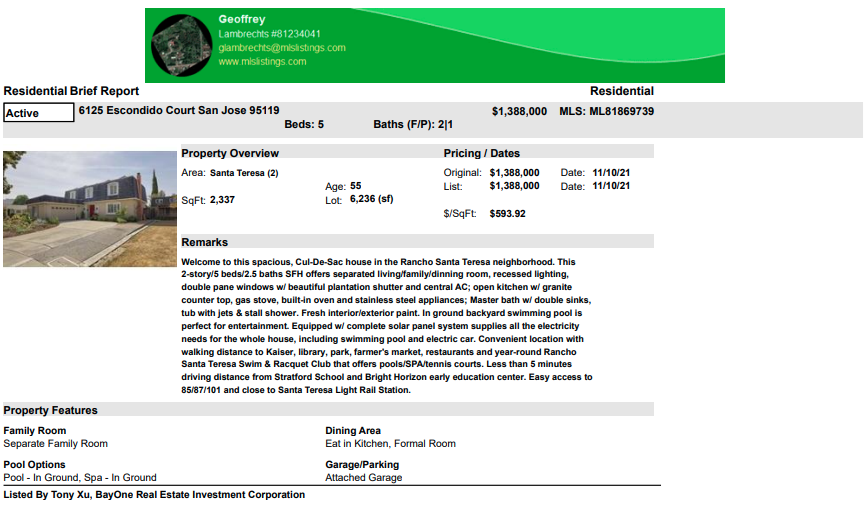864x523 pixels.
Task: Click the Garage/Parking feature label
Action: [362, 465]
